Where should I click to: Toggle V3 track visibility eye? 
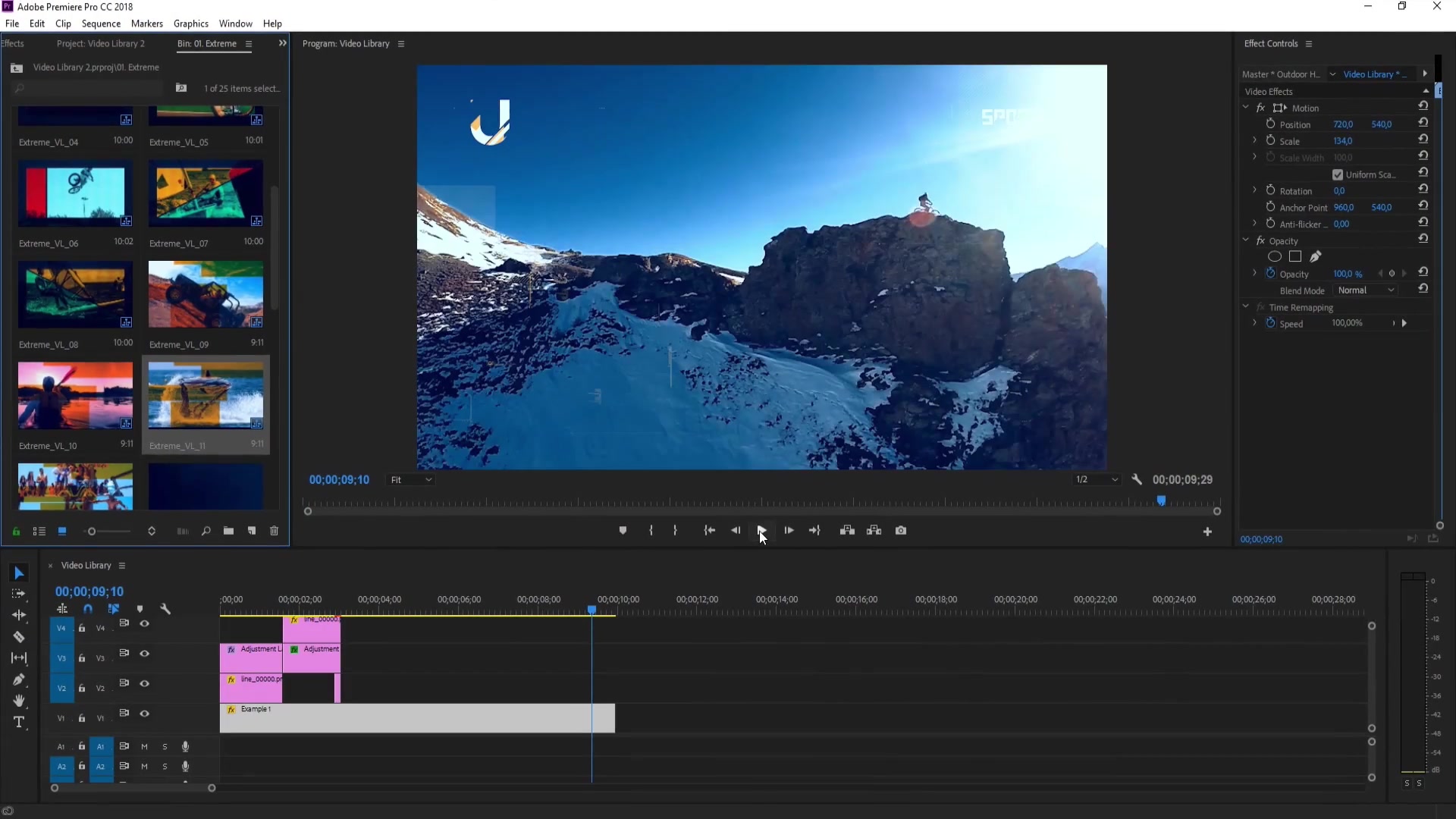[144, 654]
